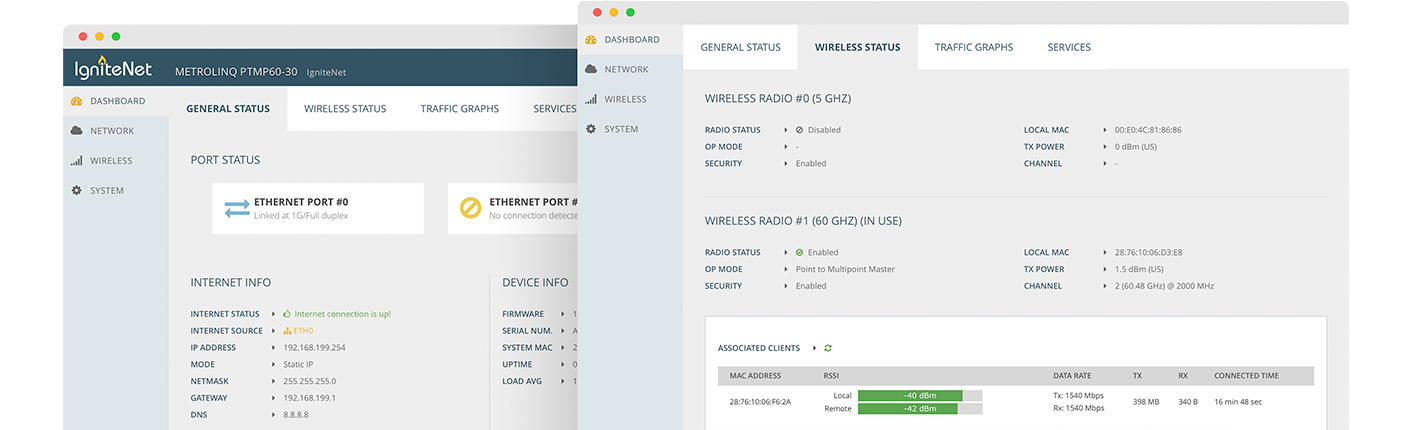Click Wireless bars icon in front window sidebar

[x=591, y=99]
